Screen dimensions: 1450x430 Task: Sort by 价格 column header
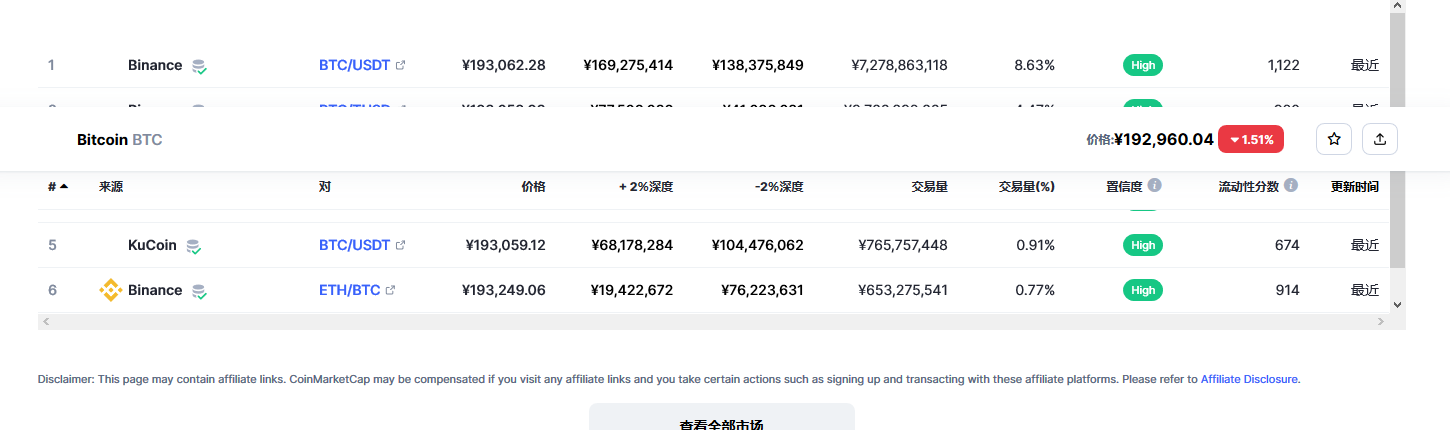(533, 186)
